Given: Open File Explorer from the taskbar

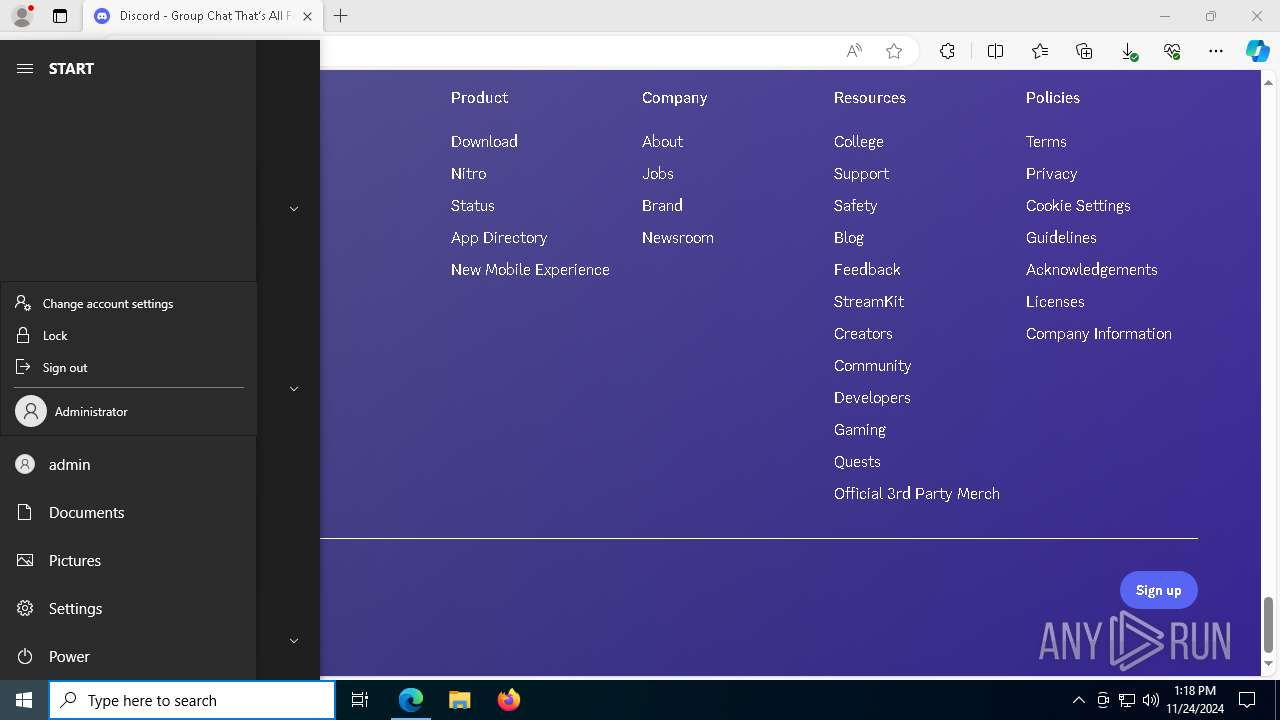Looking at the screenshot, I should (x=460, y=700).
